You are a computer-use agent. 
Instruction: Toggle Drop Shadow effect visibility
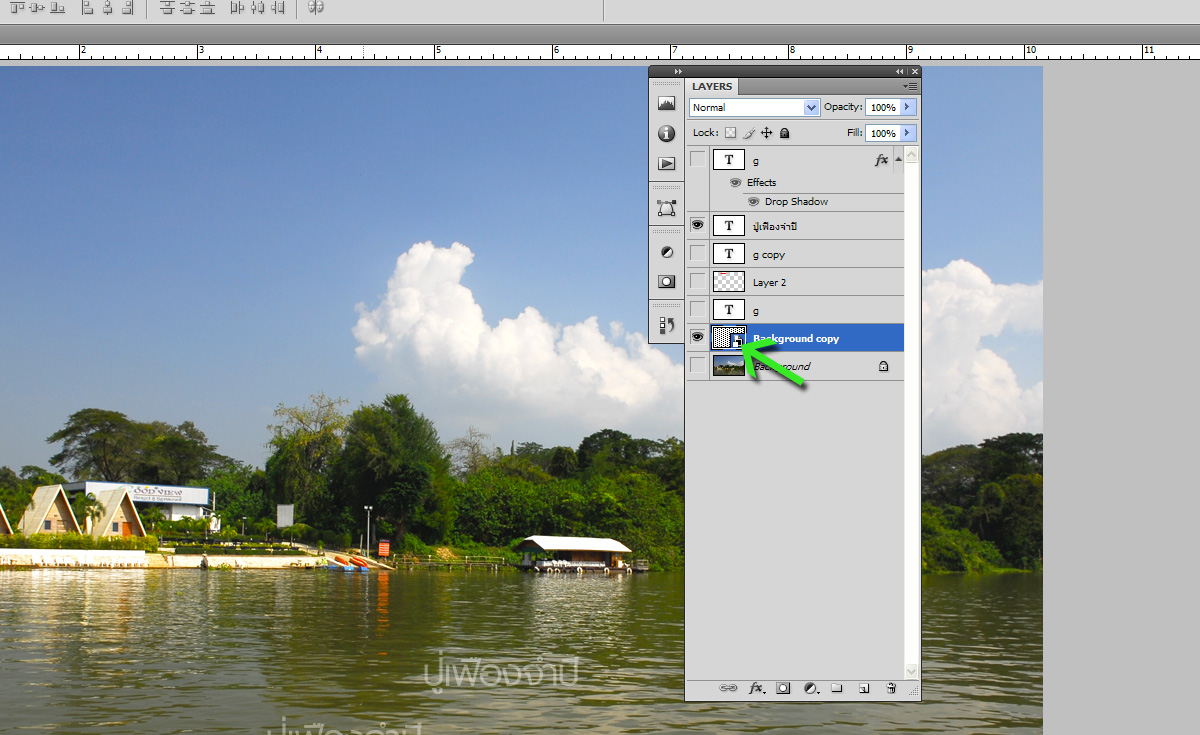(753, 202)
